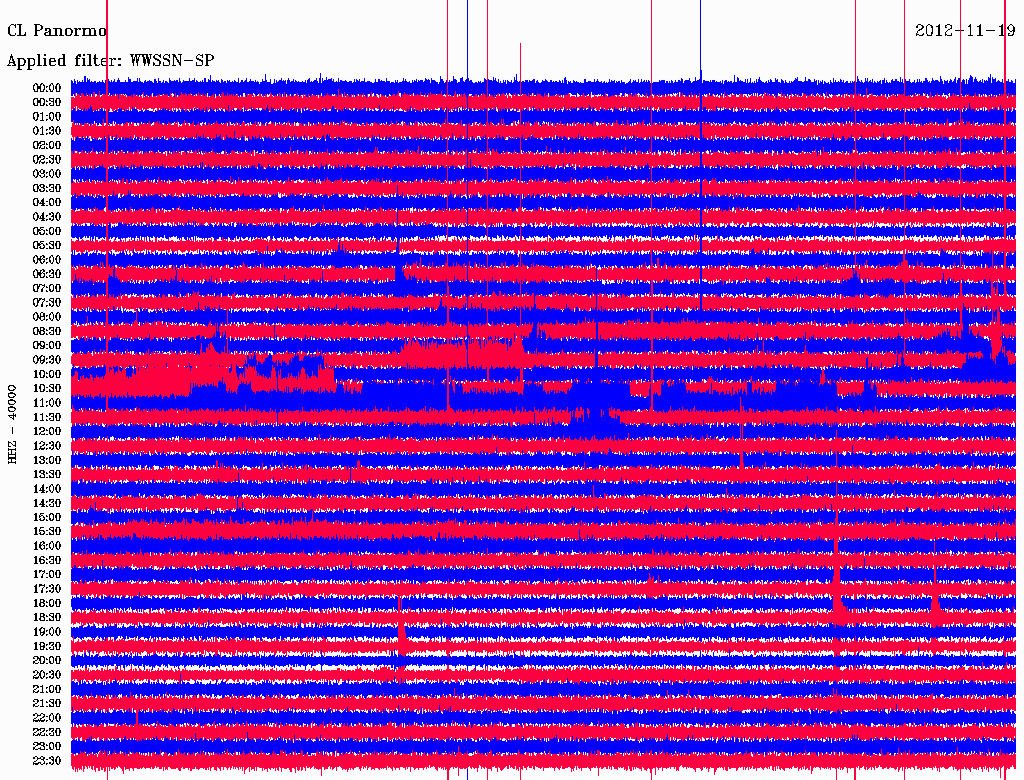Select the 08:30 time row label
This screenshot has height=780, width=1024.
47,331
